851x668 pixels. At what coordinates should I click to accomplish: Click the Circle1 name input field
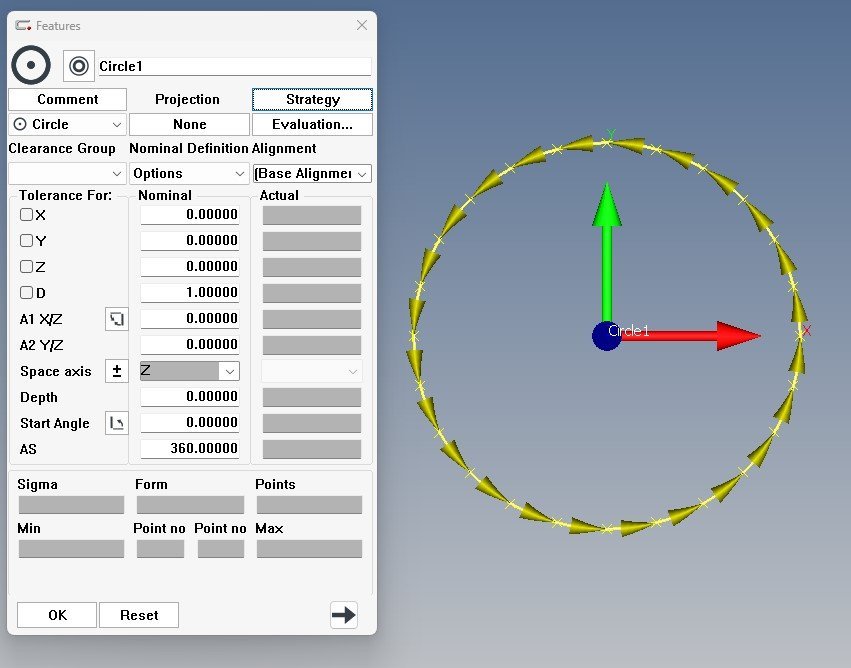point(234,67)
